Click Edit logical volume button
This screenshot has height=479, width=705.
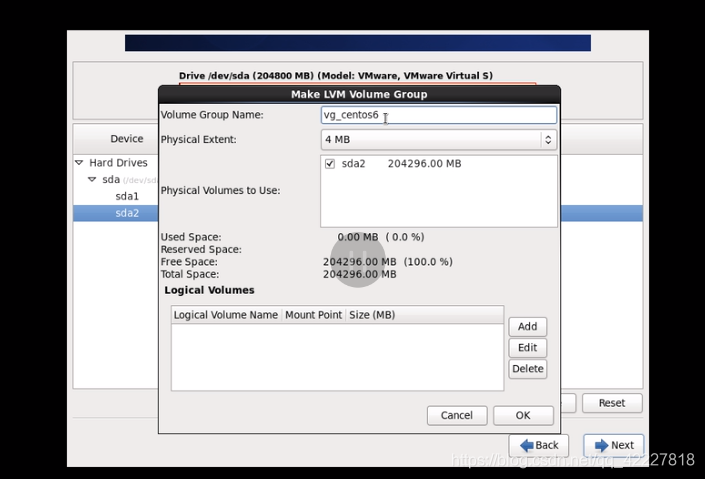click(x=527, y=348)
